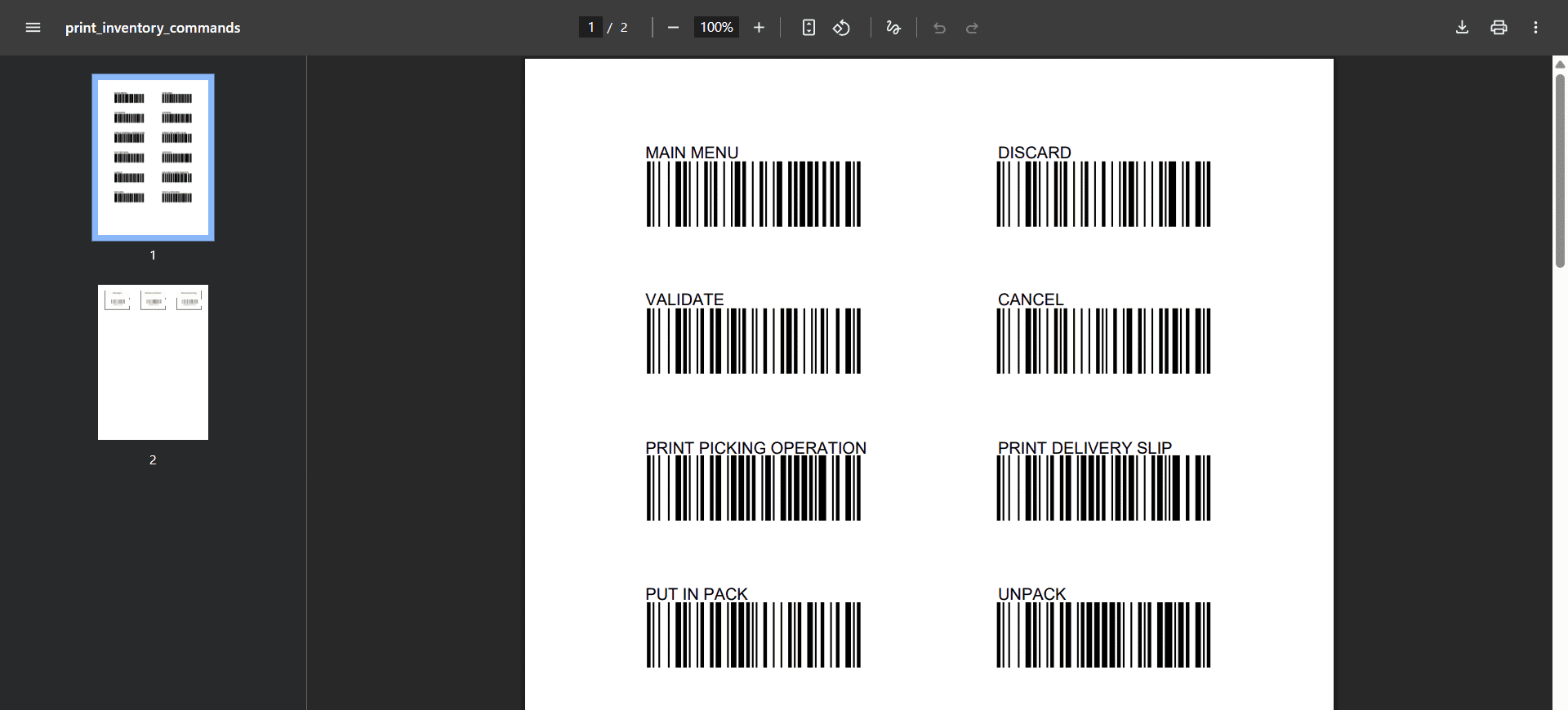Viewport: 1568px width, 710px height.
Task: Click the CANCEL barcode label
Action: pyautogui.click(x=1031, y=300)
